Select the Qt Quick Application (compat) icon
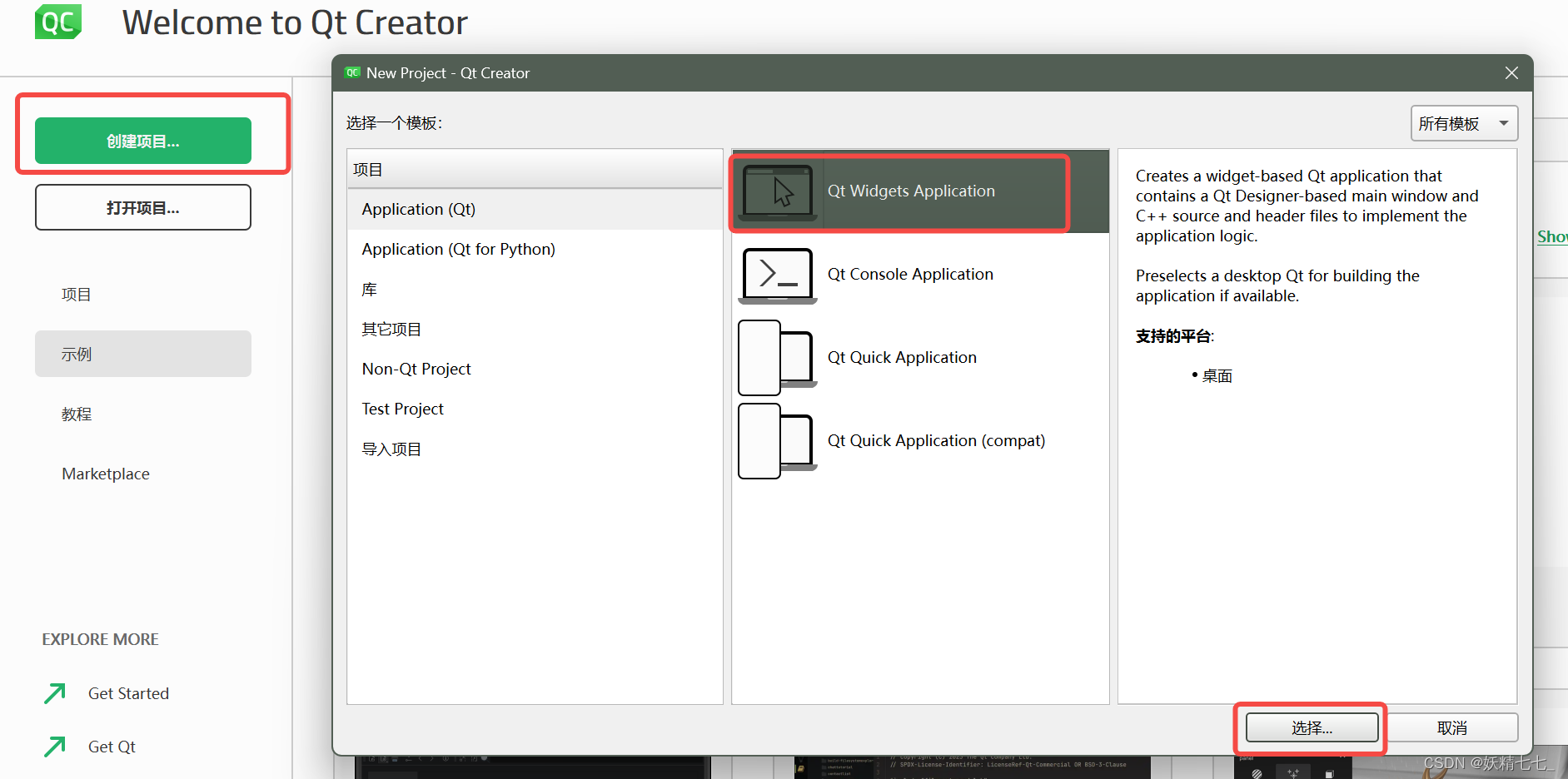 [777, 441]
